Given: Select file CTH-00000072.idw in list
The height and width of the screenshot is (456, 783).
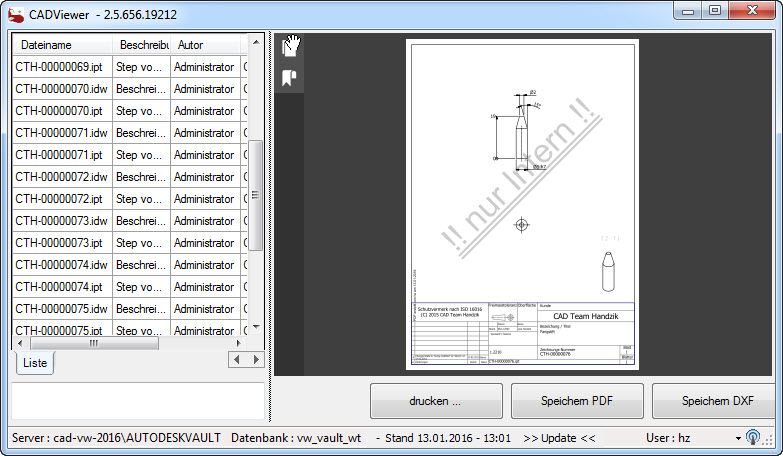Looking at the screenshot, I should click(61, 177).
